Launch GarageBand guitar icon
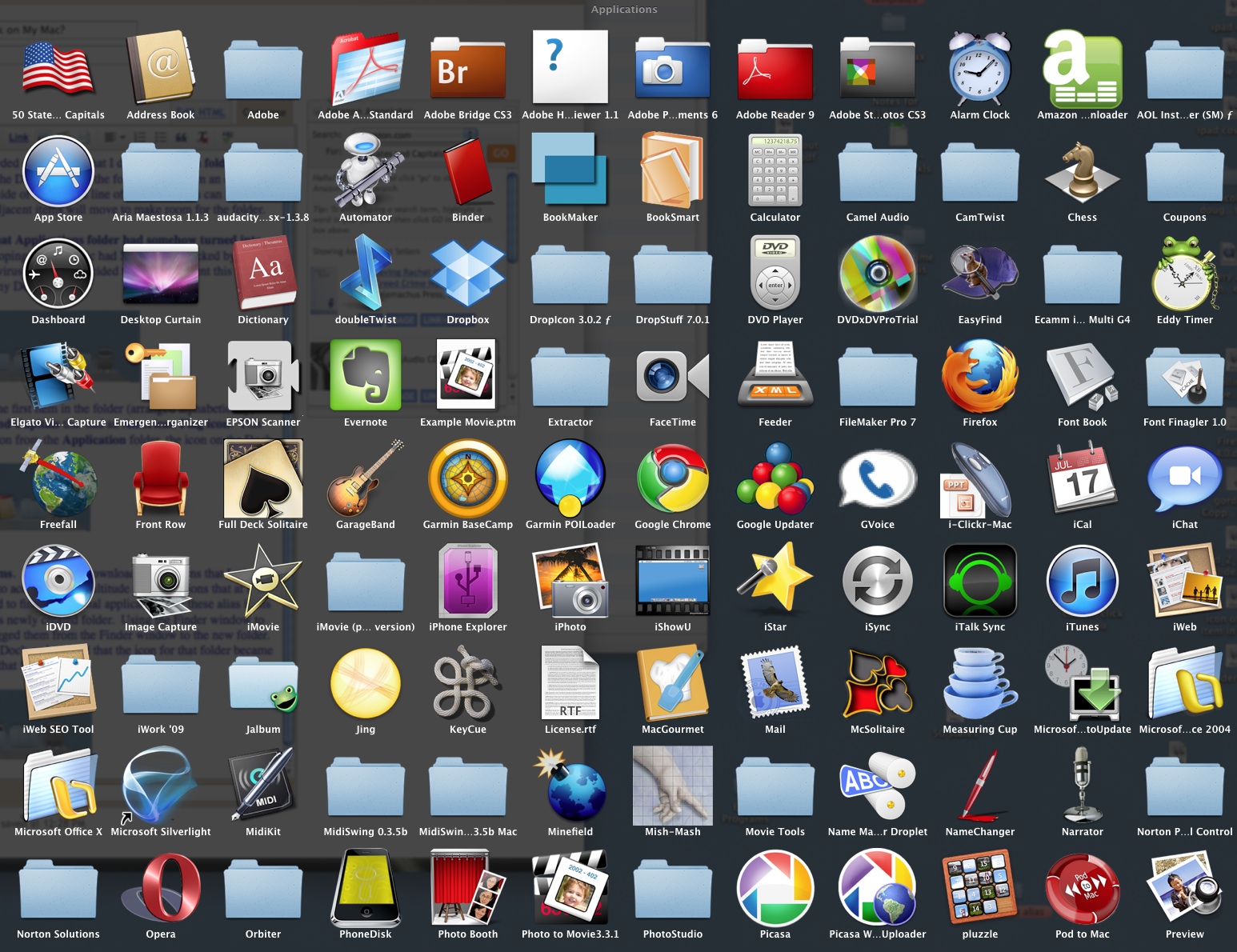Screen dimensions: 1237x952 366,478
